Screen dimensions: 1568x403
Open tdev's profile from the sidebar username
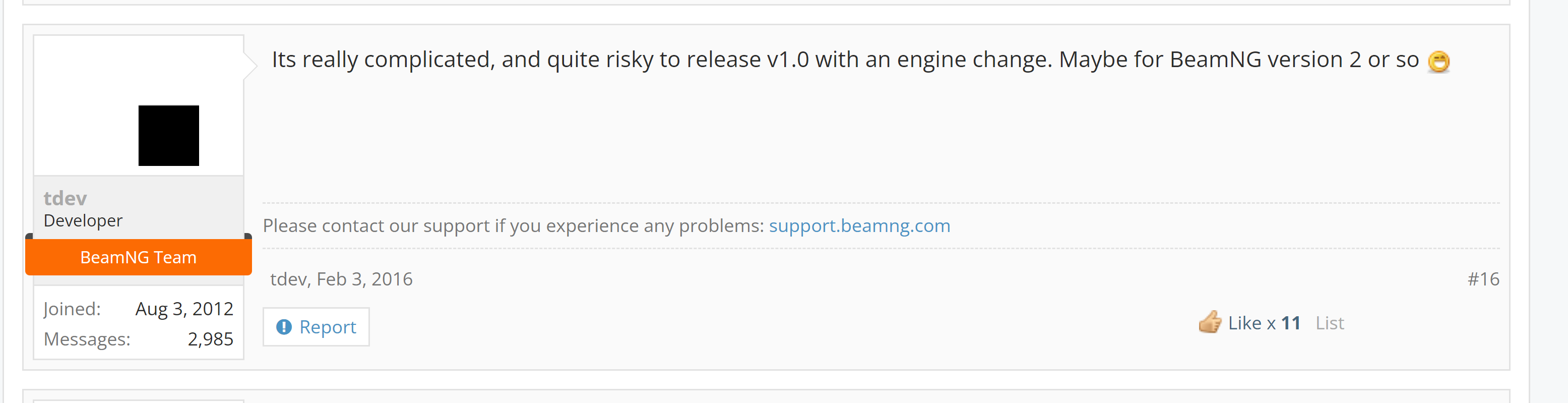(x=65, y=198)
